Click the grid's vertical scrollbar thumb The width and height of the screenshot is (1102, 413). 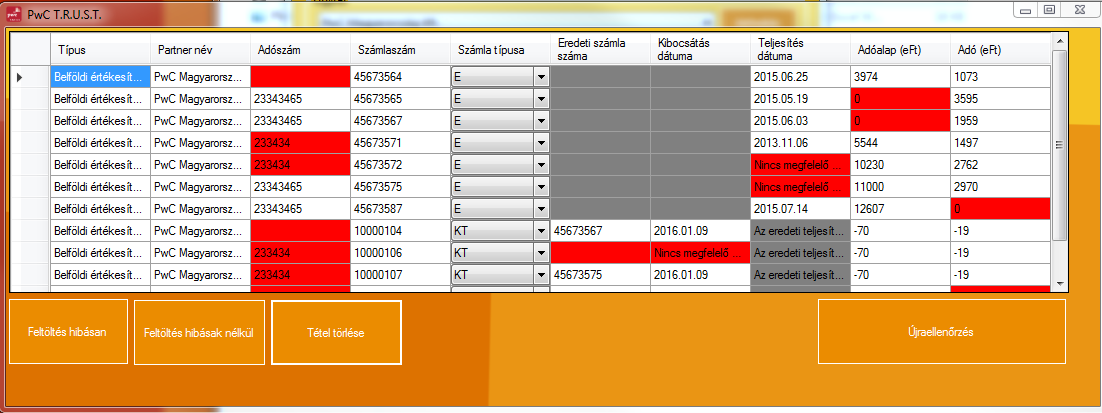coord(1058,143)
